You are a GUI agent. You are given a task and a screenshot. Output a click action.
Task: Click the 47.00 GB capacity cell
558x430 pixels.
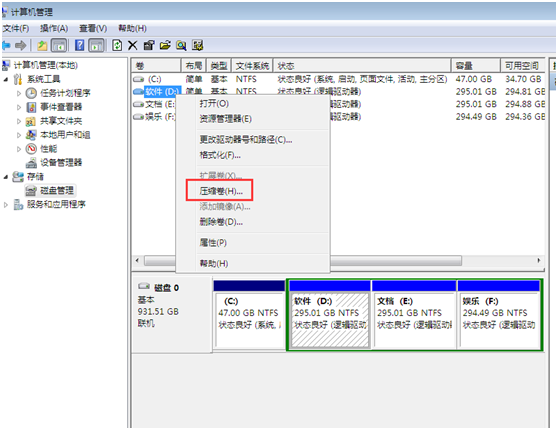pyautogui.click(x=474, y=79)
